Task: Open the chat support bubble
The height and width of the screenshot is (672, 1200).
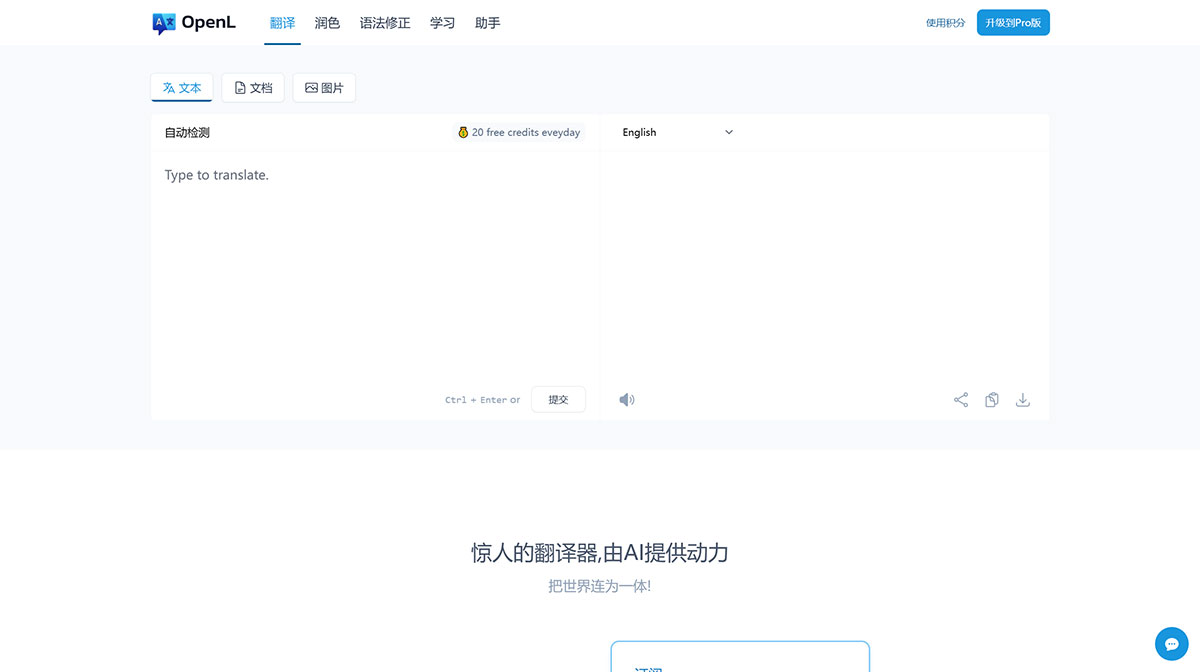Action: 1171,643
